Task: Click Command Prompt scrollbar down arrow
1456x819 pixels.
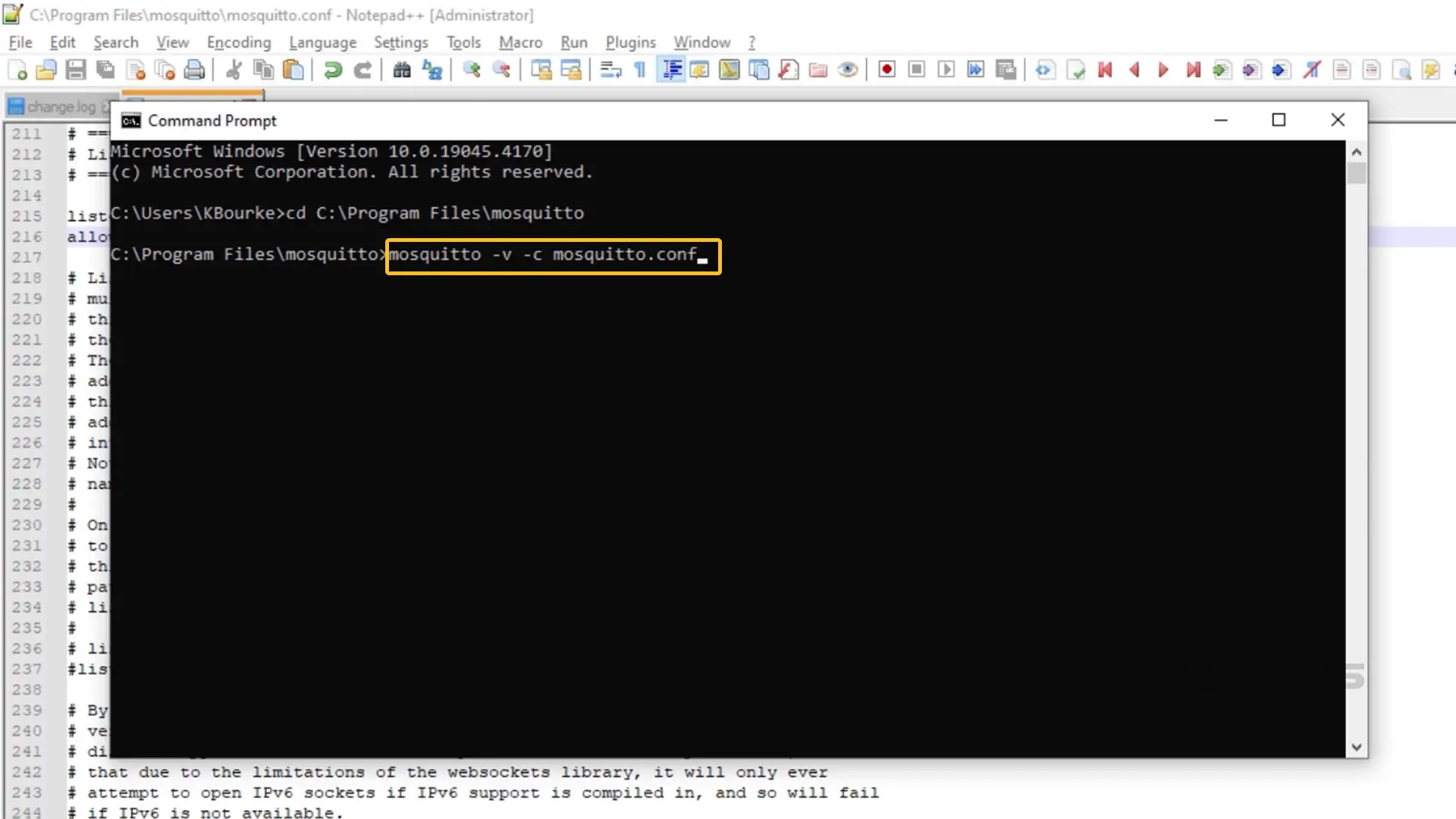Action: click(1357, 747)
